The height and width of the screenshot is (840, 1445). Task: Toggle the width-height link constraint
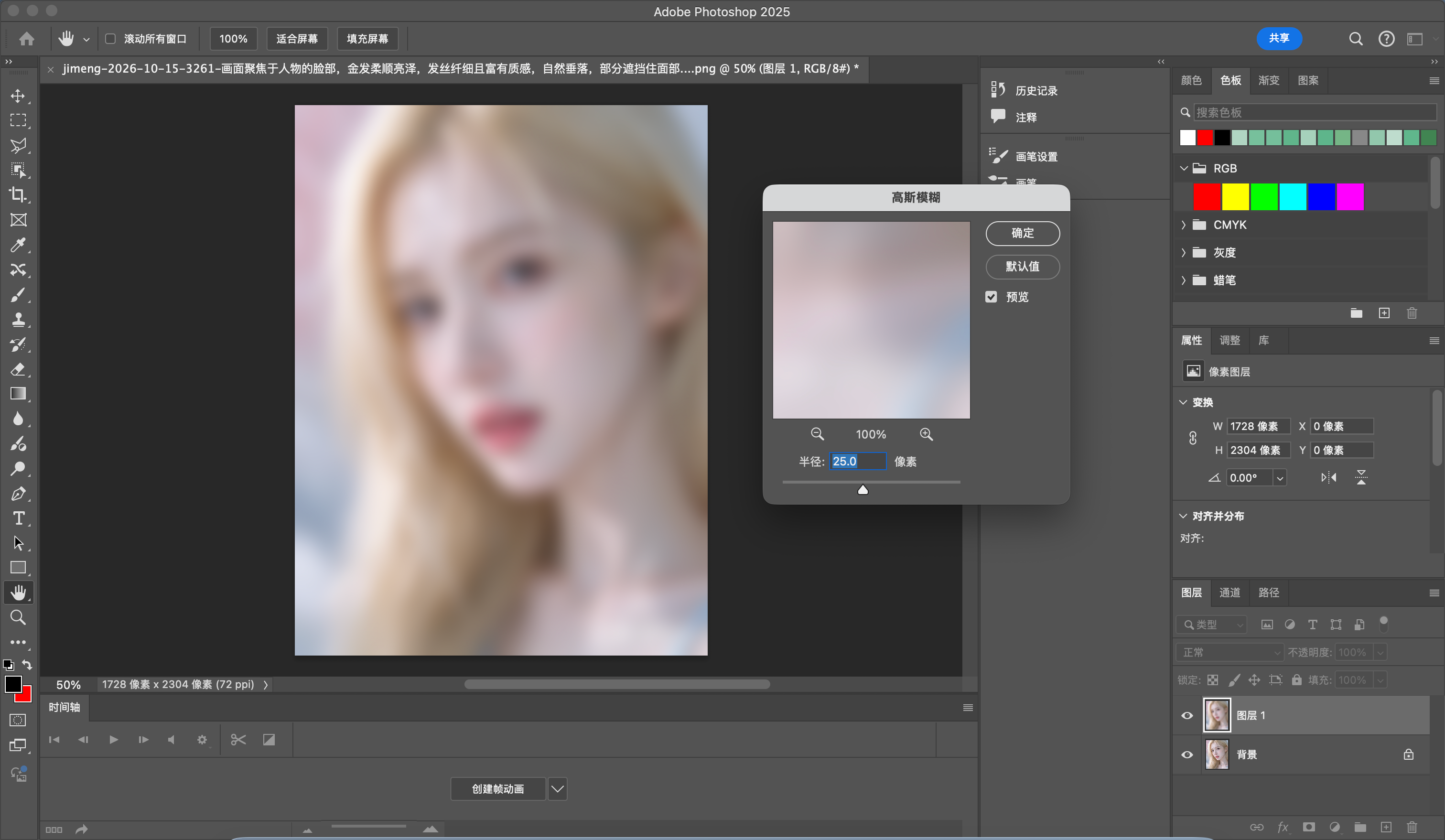1193,438
